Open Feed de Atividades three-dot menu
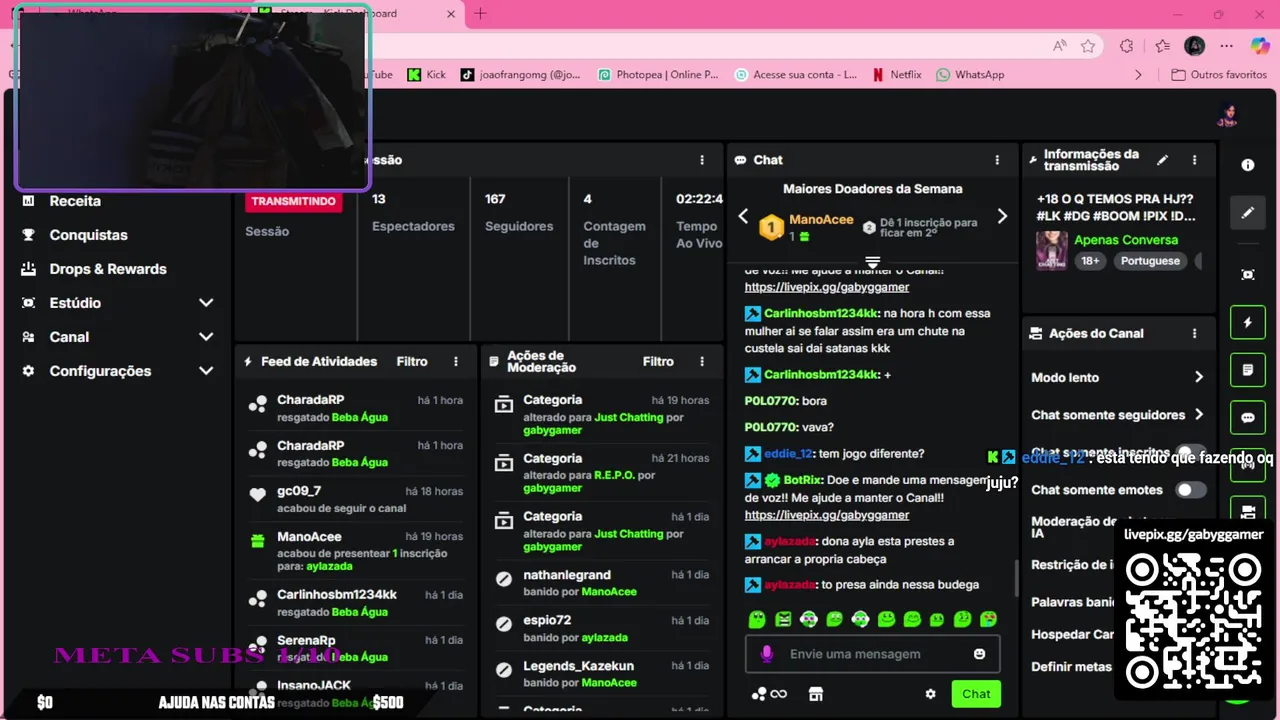Viewport: 1280px width, 720px height. (456, 362)
